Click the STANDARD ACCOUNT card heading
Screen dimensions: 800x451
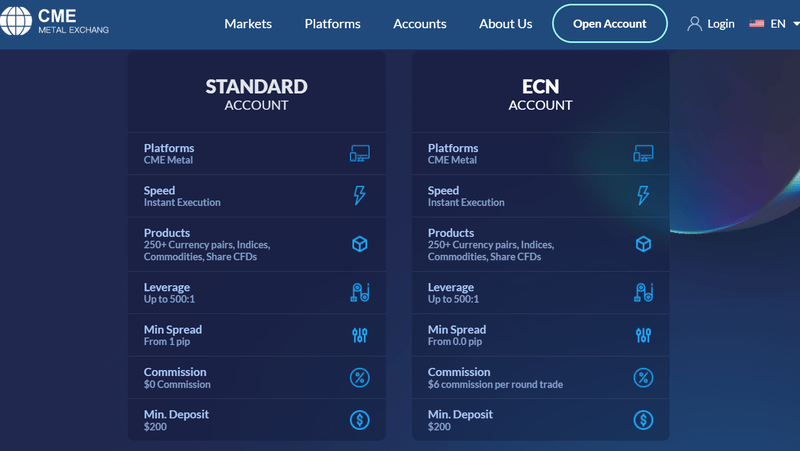(257, 95)
